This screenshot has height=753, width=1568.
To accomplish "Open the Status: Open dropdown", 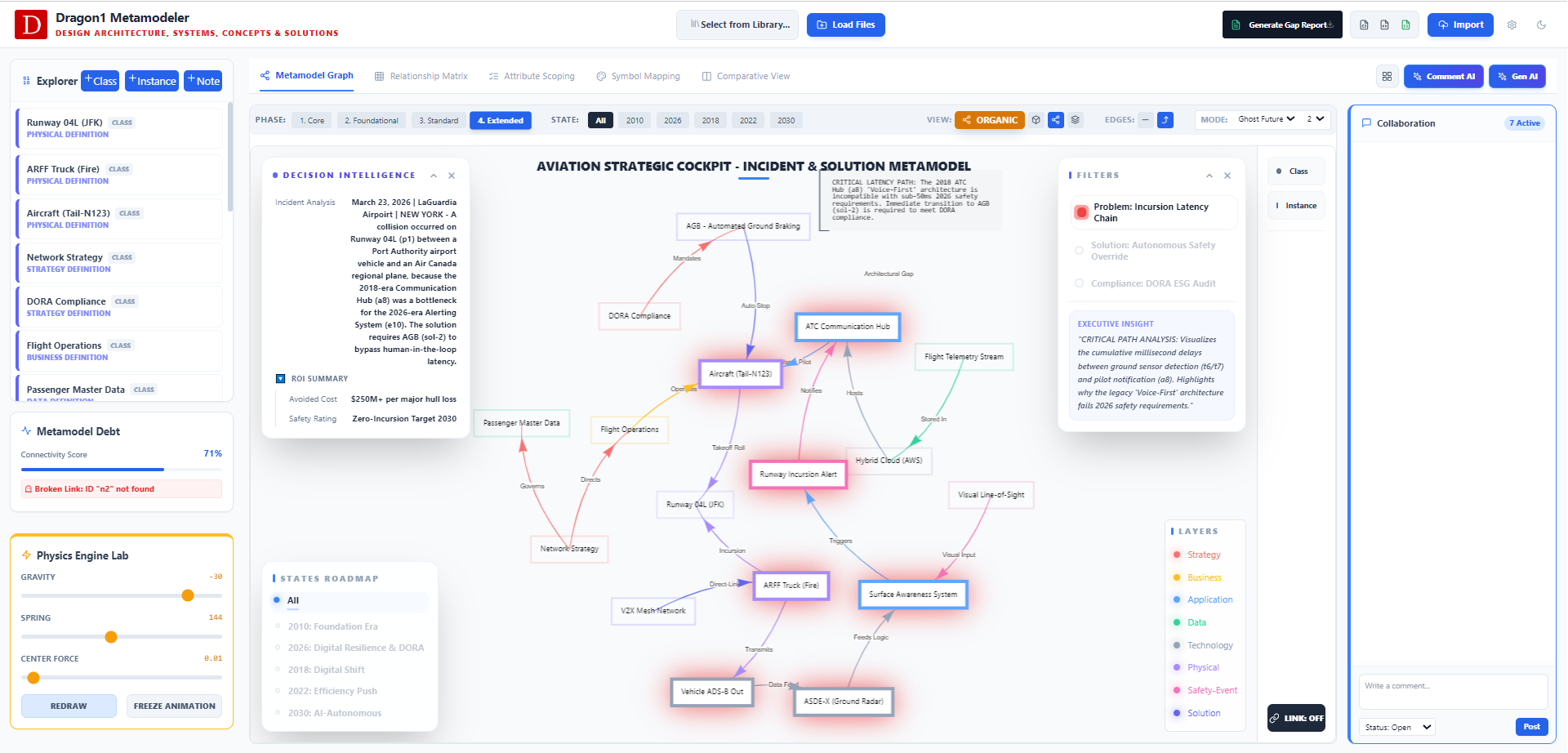I will pos(1396,727).
